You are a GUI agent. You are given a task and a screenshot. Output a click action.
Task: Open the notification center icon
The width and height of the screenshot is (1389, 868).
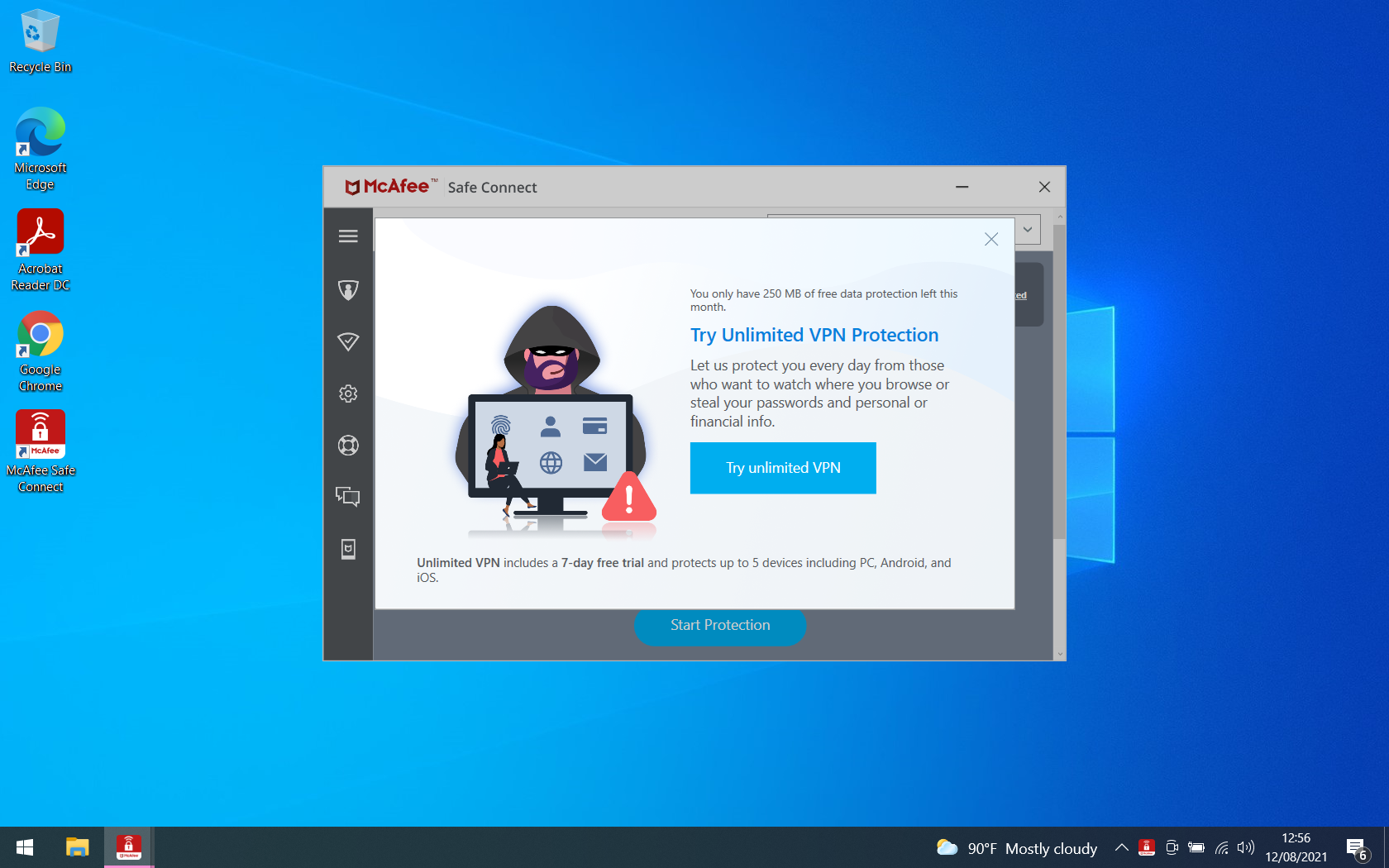(1357, 848)
